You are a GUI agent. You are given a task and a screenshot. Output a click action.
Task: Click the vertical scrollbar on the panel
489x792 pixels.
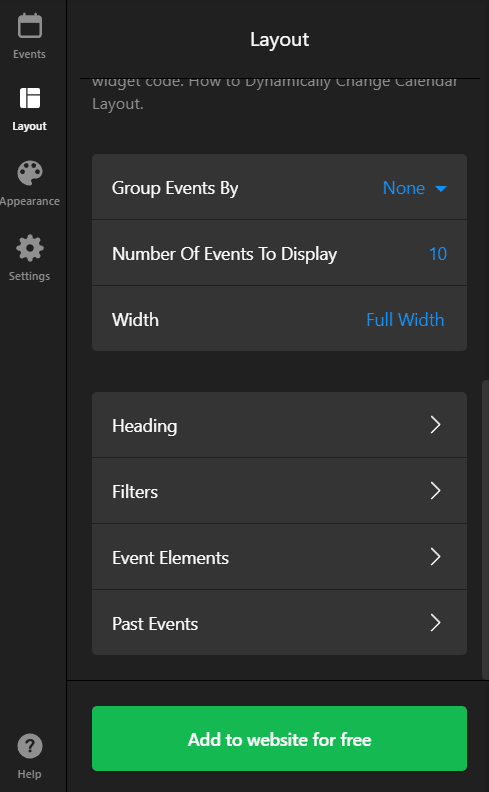(485, 529)
